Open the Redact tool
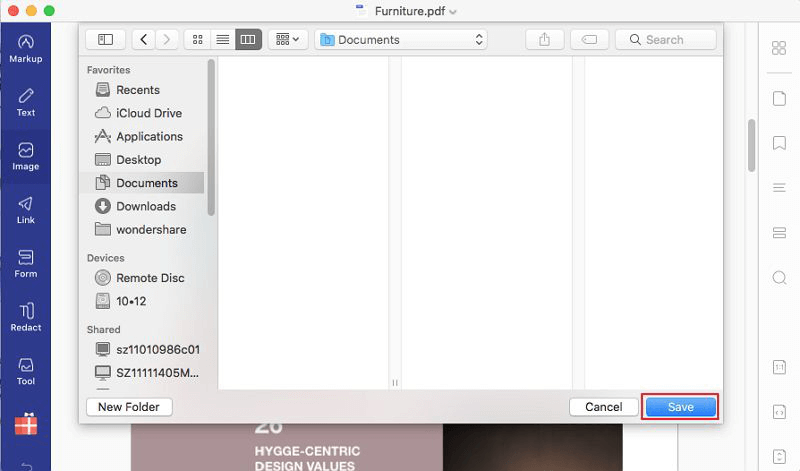 click(x=26, y=317)
